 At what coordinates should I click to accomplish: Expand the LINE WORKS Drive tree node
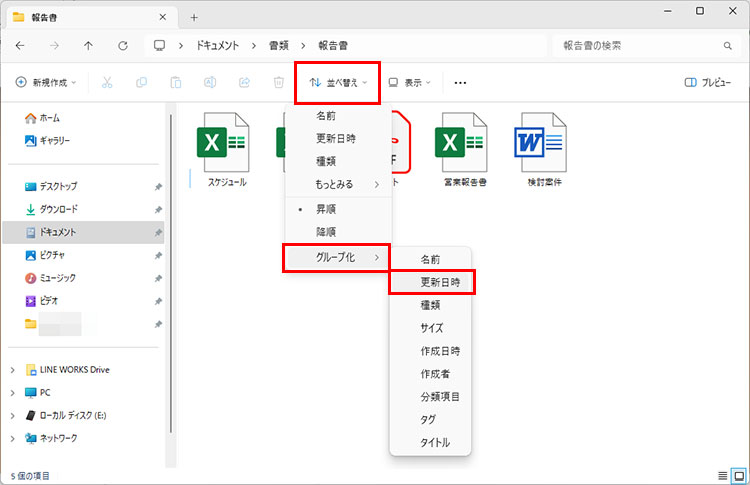pos(12,369)
